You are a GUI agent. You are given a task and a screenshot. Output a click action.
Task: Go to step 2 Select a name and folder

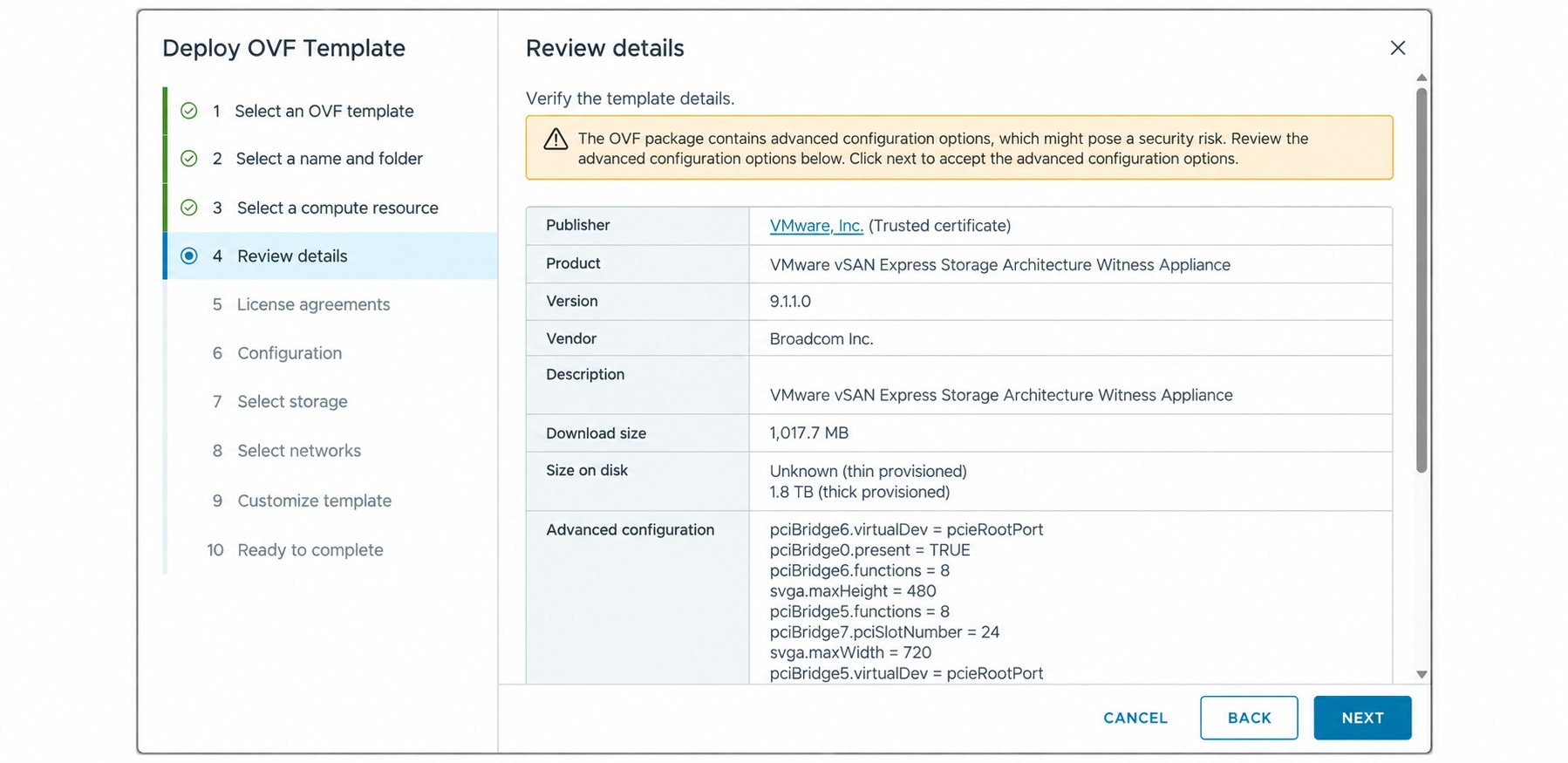point(331,159)
